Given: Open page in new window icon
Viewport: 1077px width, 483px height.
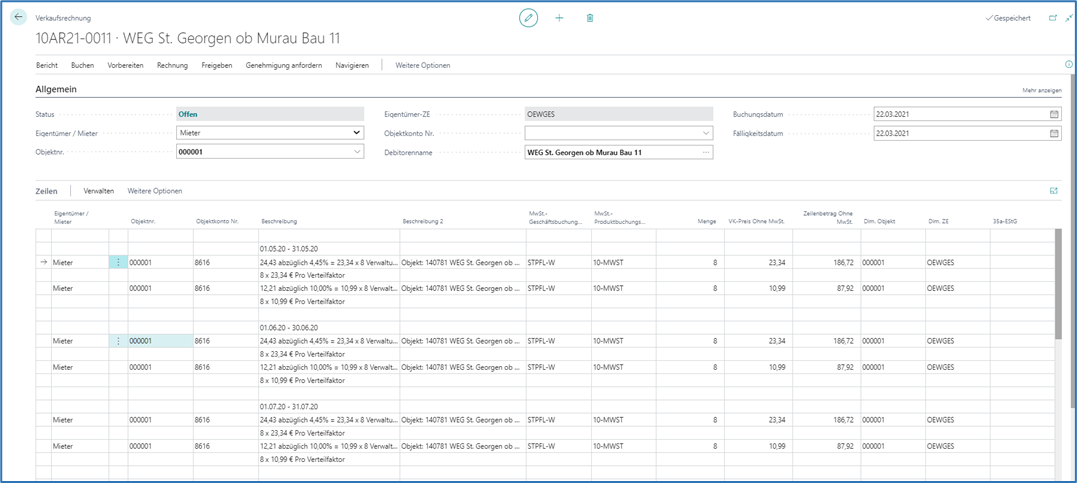Looking at the screenshot, I should click(x=1052, y=18).
